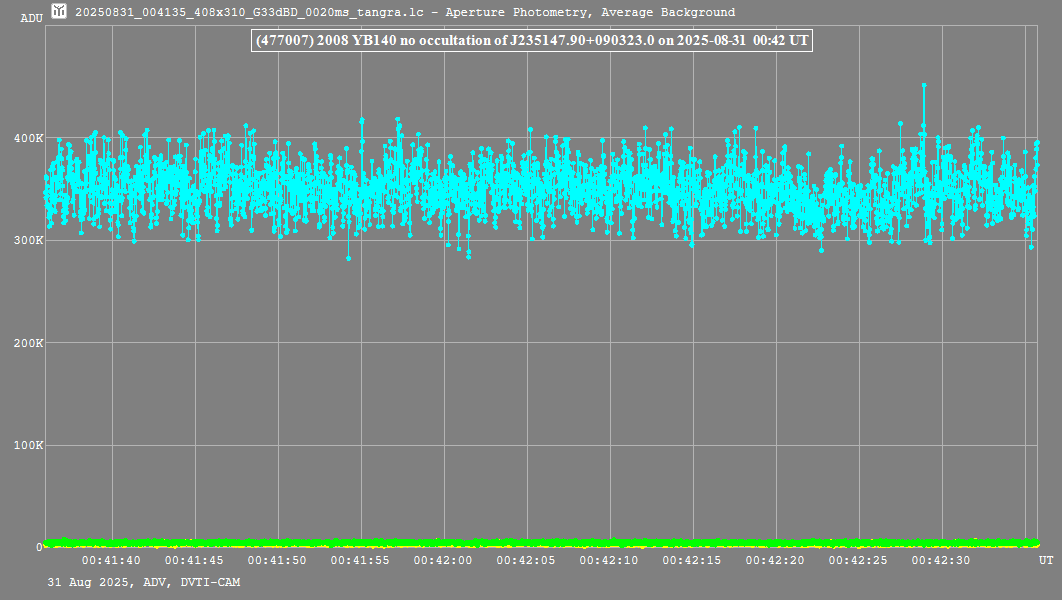Select the 00:42:30 time tick label
Screen dimensions: 1062x600
[941, 561]
